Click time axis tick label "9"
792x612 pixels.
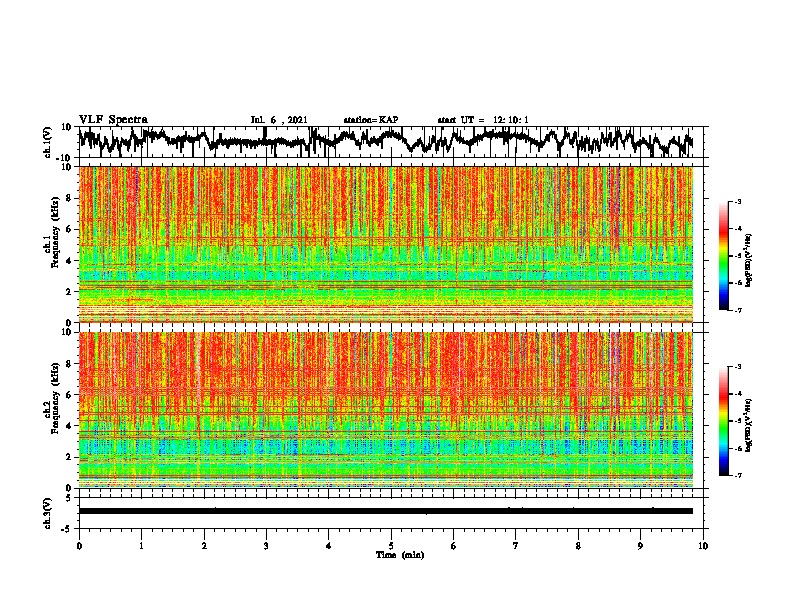coord(640,546)
